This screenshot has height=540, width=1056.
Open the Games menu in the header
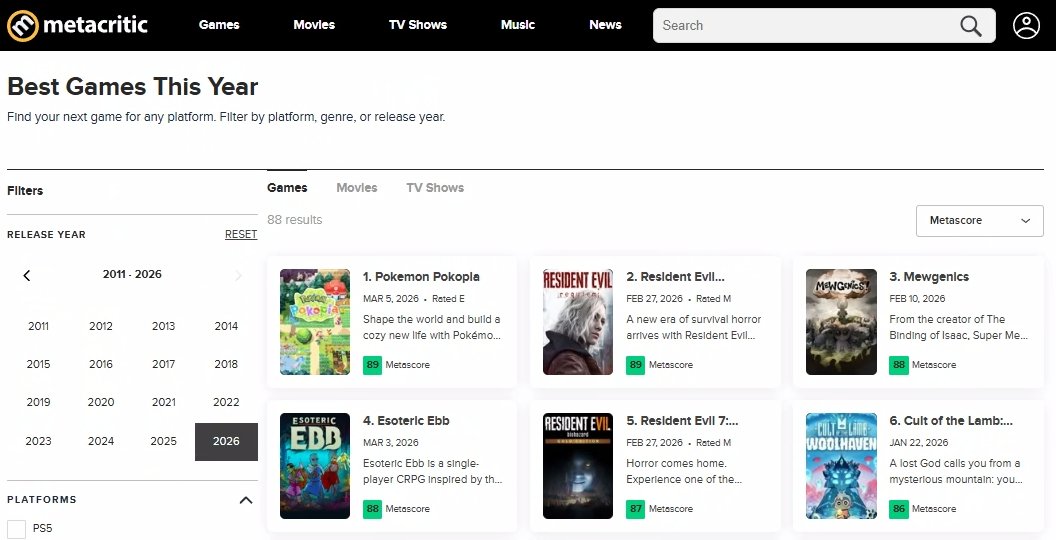tap(219, 25)
